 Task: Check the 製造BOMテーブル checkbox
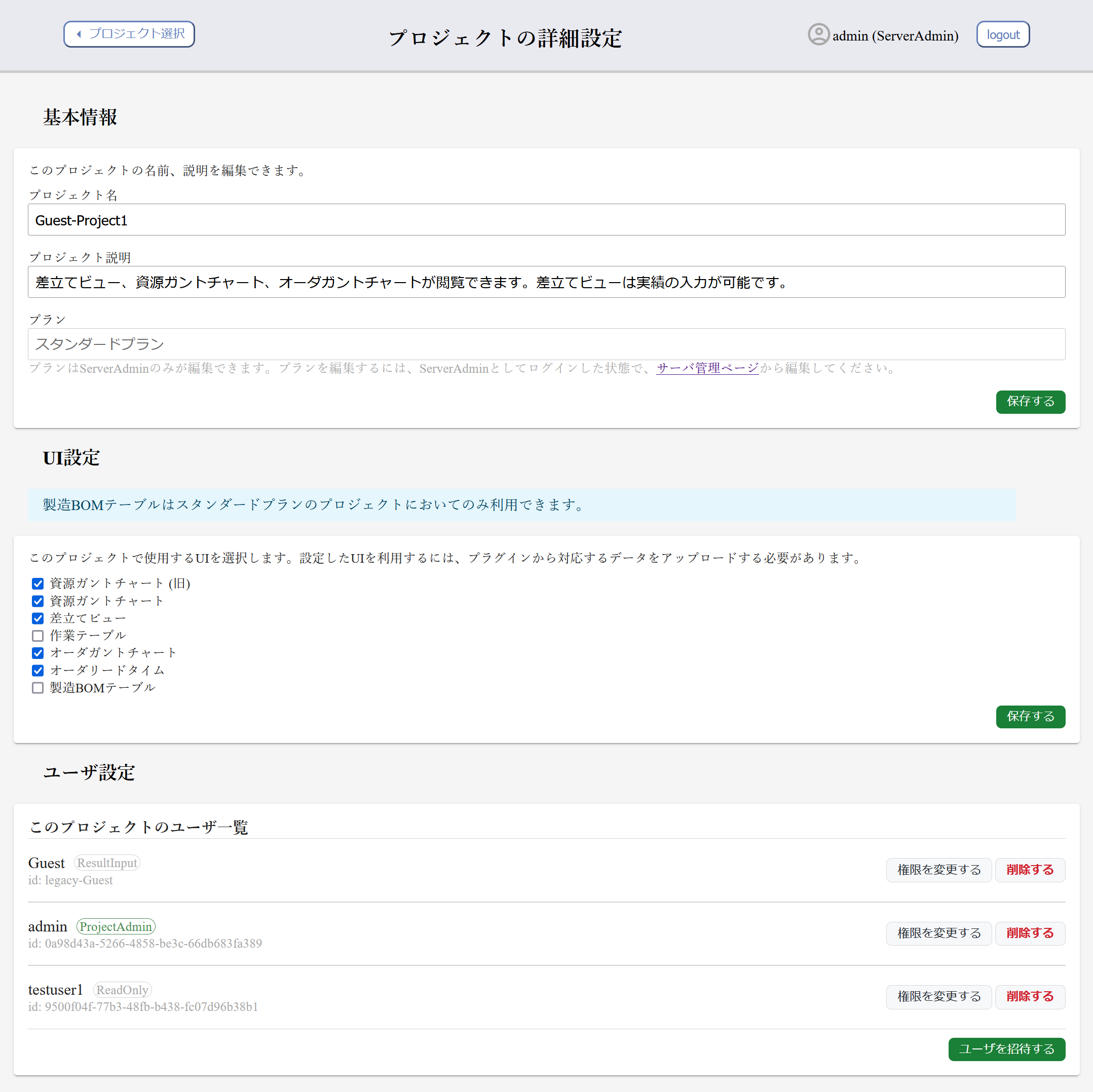click(38, 688)
